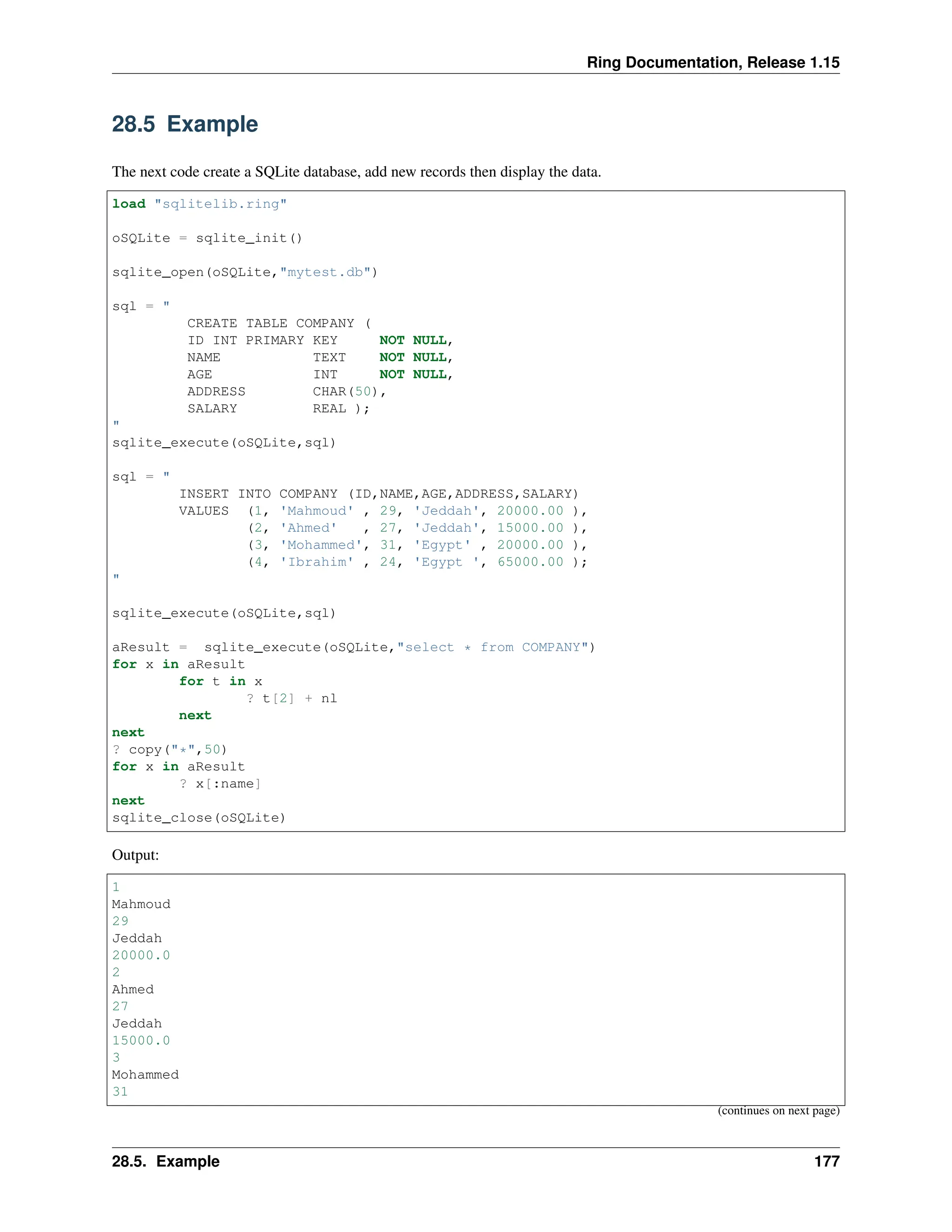Click the INSERT INTO COMPANY statement line
This screenshot has width=952, height=1232.
[x=378, y=494]
